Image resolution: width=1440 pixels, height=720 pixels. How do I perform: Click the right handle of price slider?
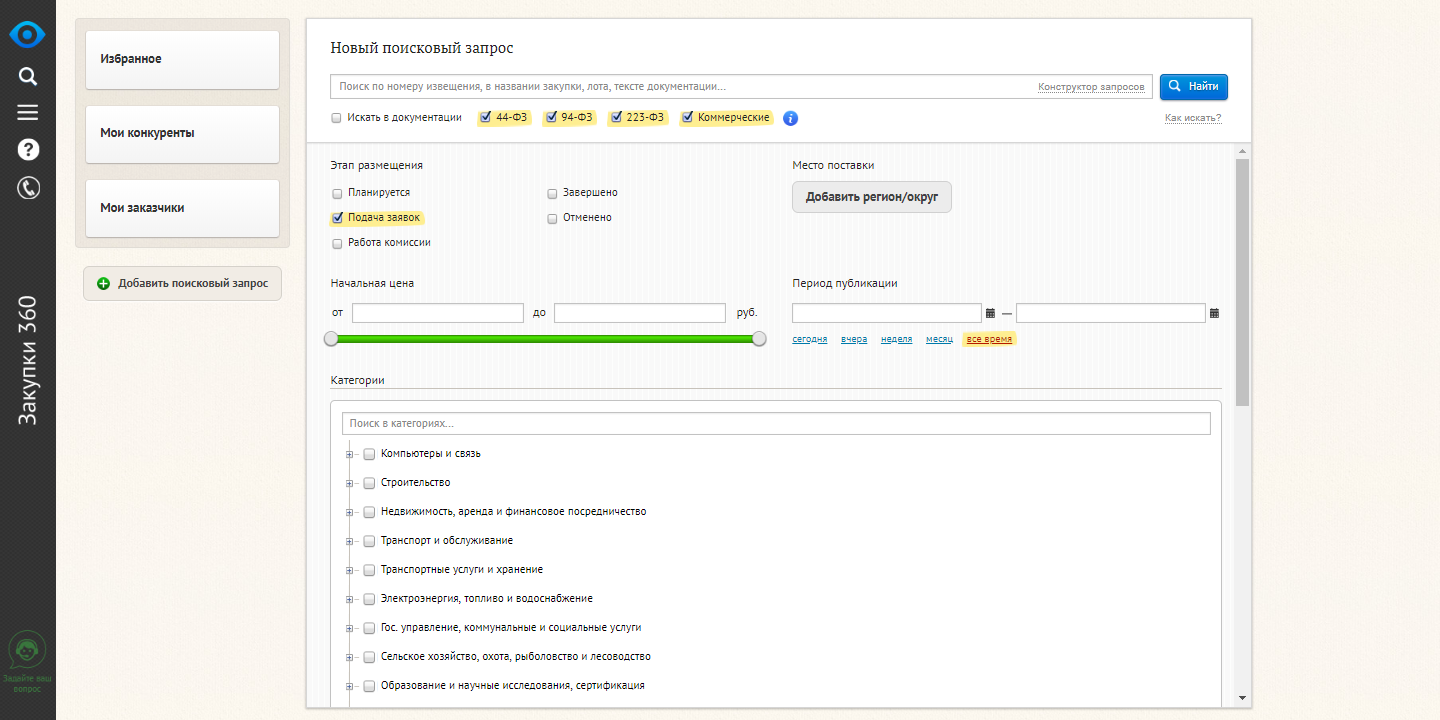(x=759, y=339)
